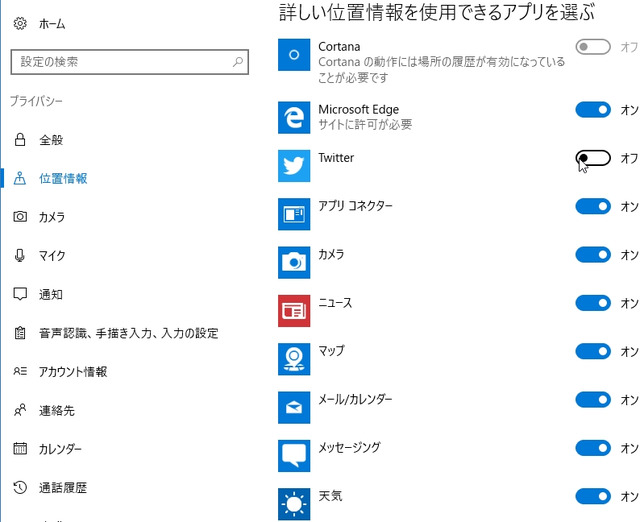Screen dimensions: 640x522
Task: Switch off メール/カレンダー location toggle
Action: [593, 400]
